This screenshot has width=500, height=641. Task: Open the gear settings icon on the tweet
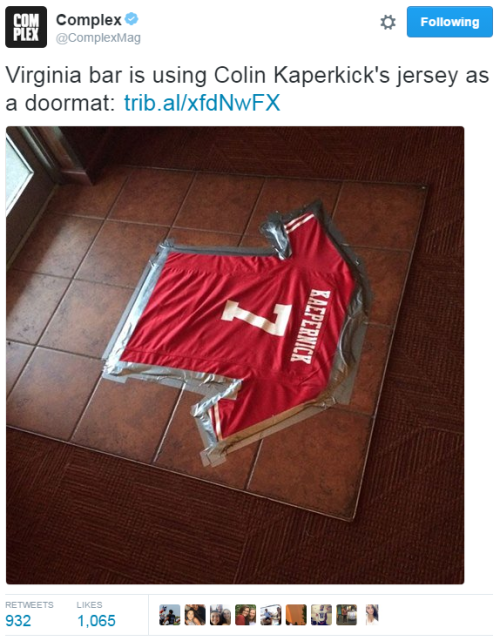(x=388, y=22)
